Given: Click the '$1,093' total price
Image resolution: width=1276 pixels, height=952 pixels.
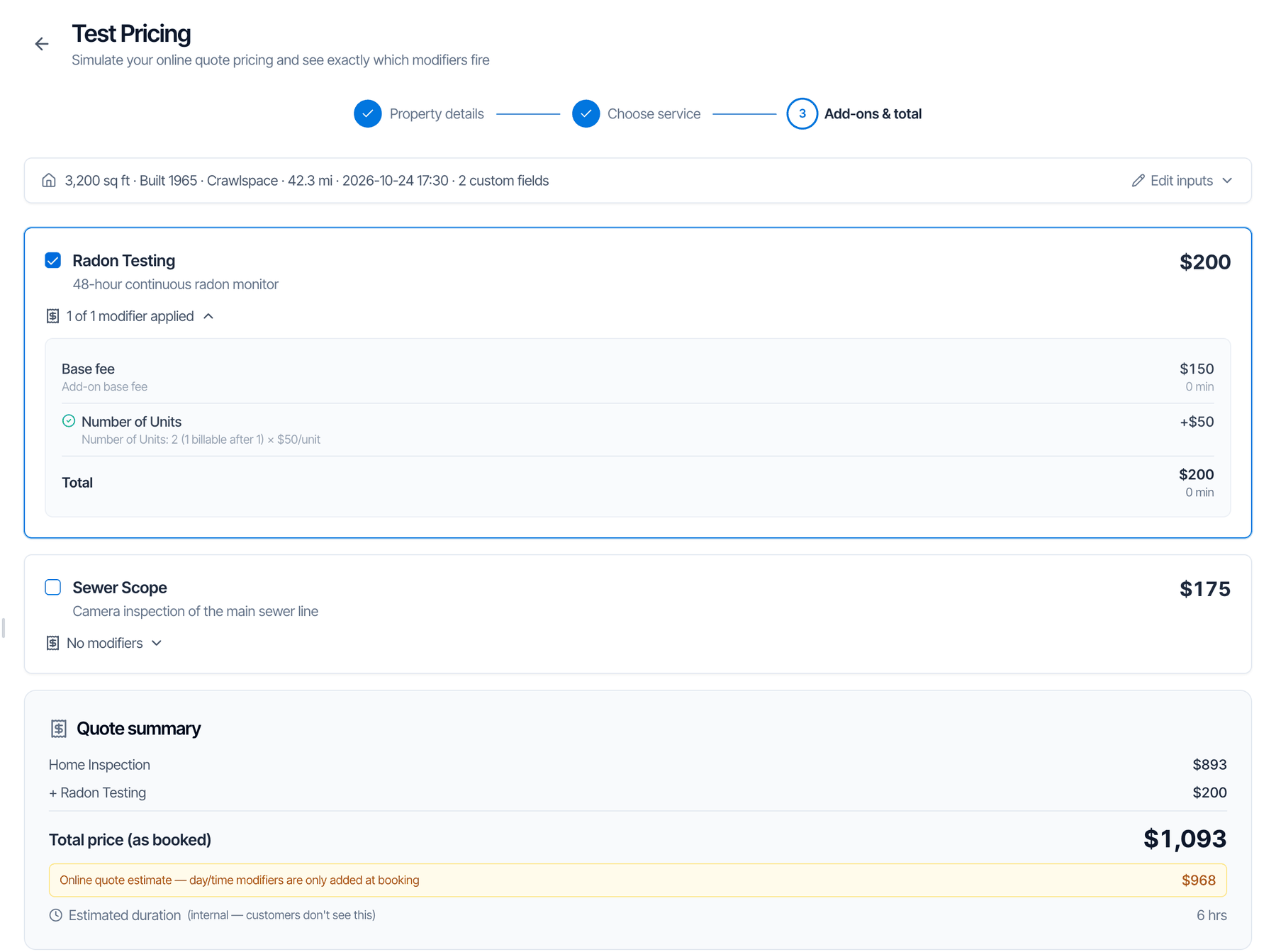Looking at the screenshot, I should [x=1185, y=839].
